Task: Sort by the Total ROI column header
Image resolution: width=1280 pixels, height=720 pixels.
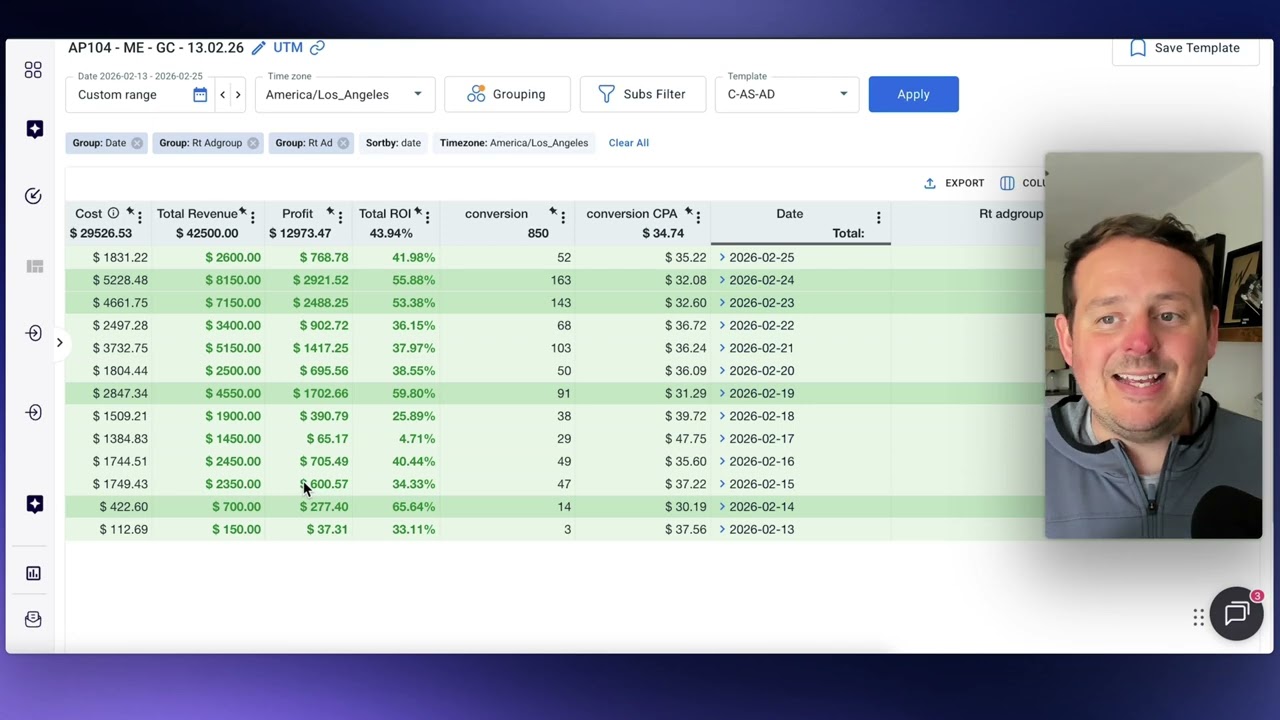Action: tap(385, 213)
